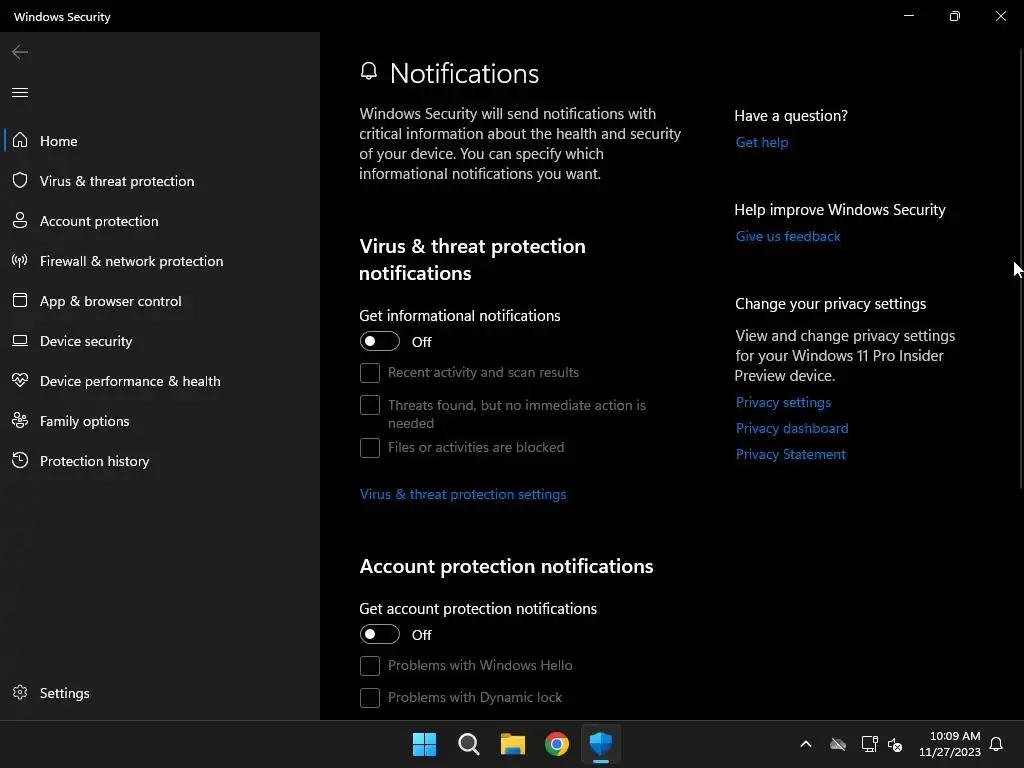Click the Virus & threat protection shield icon
This screenshot has width=1024, height=768.
pyautogui.click(x=20, y=180)
